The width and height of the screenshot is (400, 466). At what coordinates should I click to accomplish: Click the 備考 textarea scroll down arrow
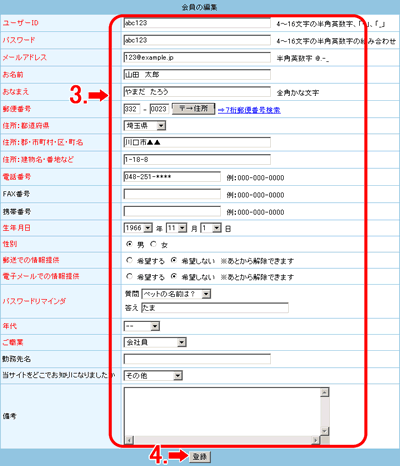click(x=325, y=431)
